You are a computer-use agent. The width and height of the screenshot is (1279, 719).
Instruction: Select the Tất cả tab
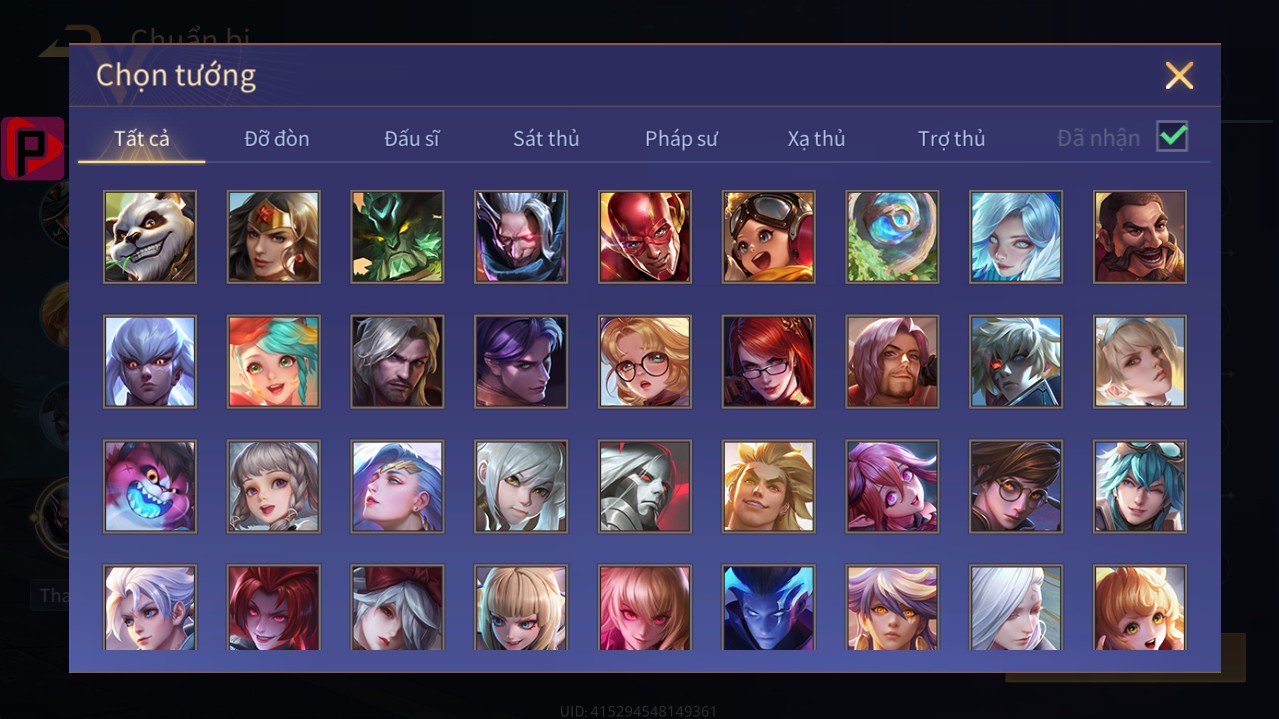click(x=142, y=139)
